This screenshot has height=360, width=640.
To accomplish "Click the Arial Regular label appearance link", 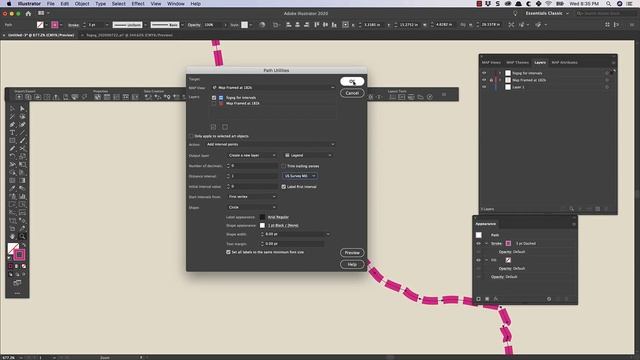I will pyautogui.click(x=278, y=217).
